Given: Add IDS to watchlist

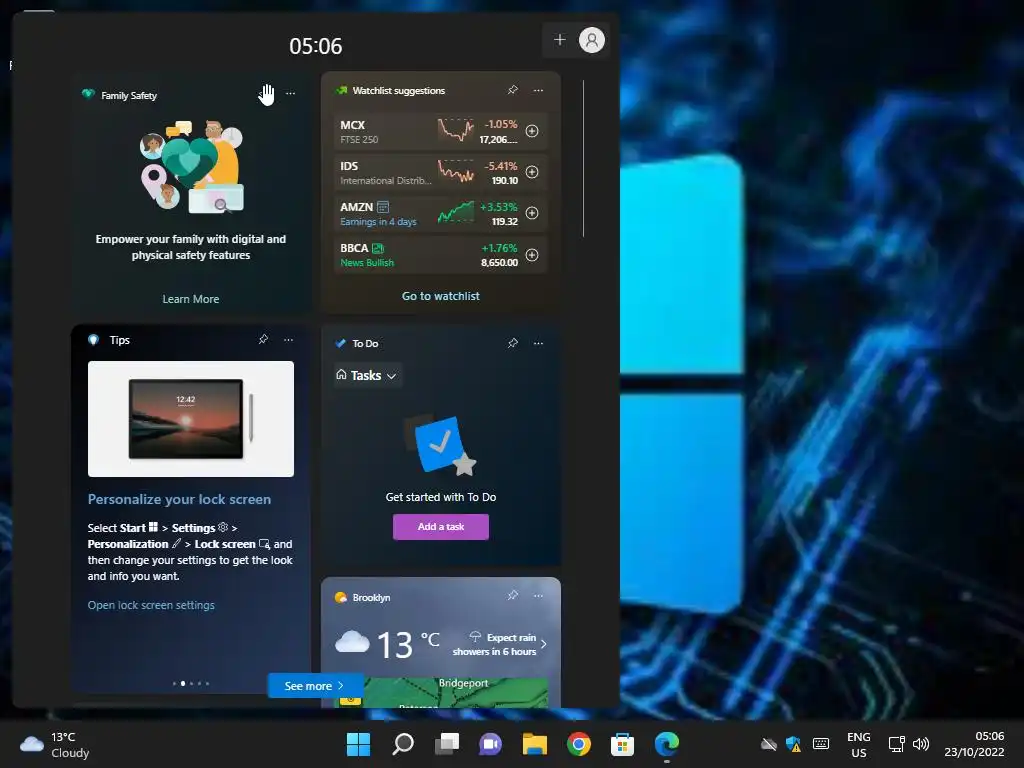Looking at the screenshot, I should pyautogui.click(x=532, y=172).
